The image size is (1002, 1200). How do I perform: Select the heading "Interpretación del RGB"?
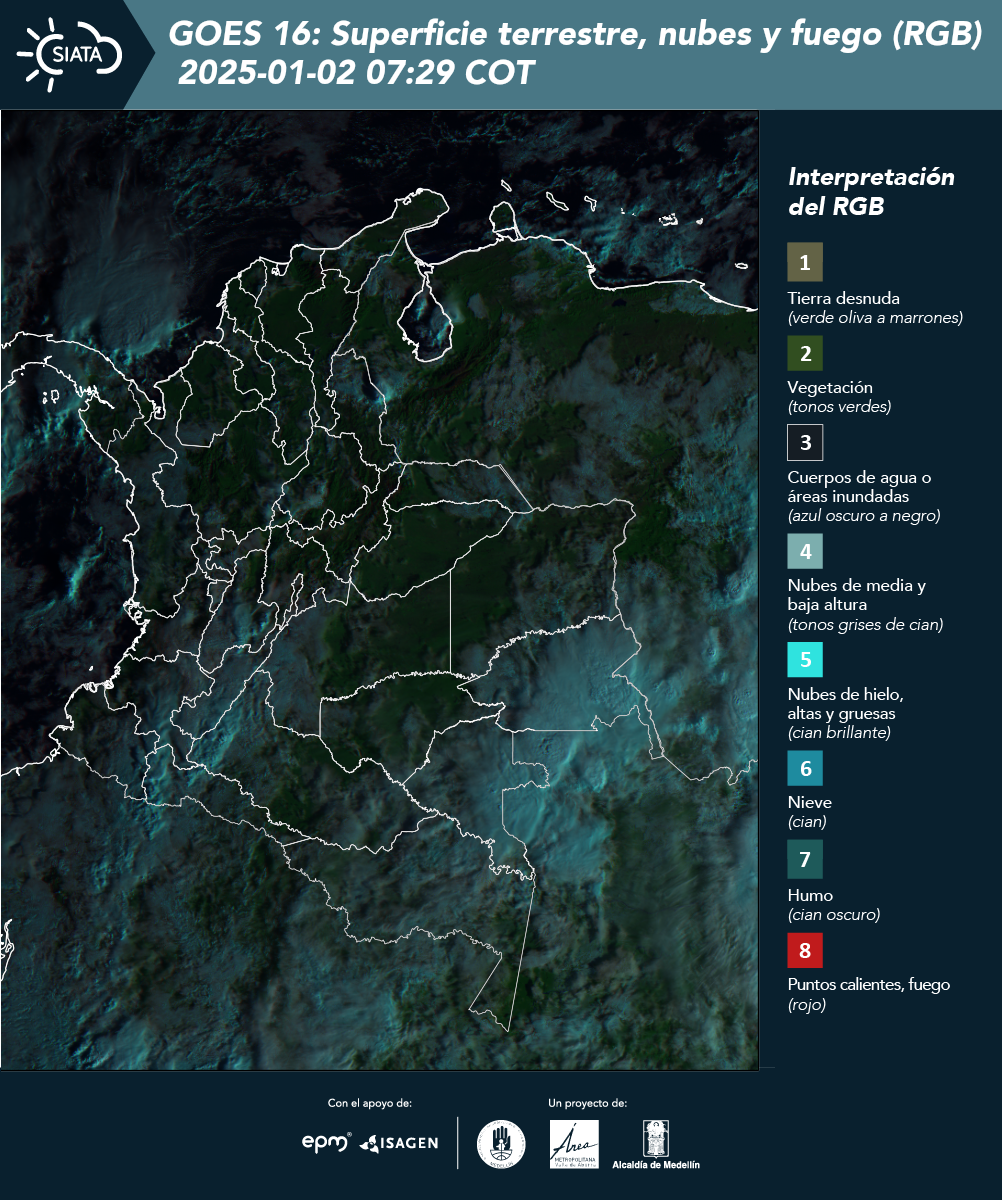(871, 192)
